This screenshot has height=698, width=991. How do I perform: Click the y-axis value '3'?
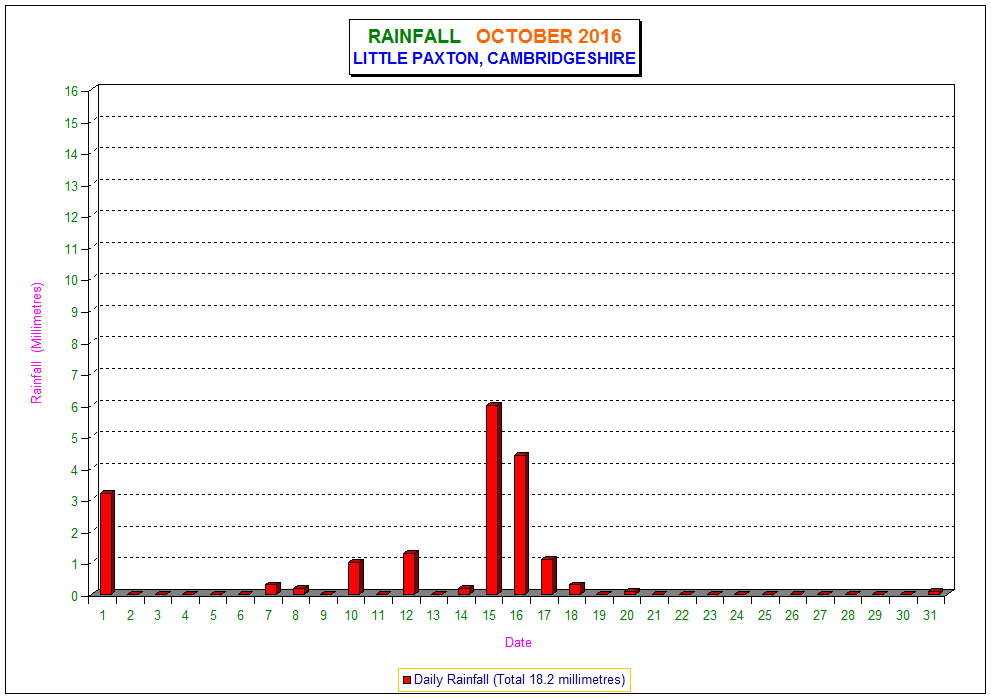click(75, 501)
